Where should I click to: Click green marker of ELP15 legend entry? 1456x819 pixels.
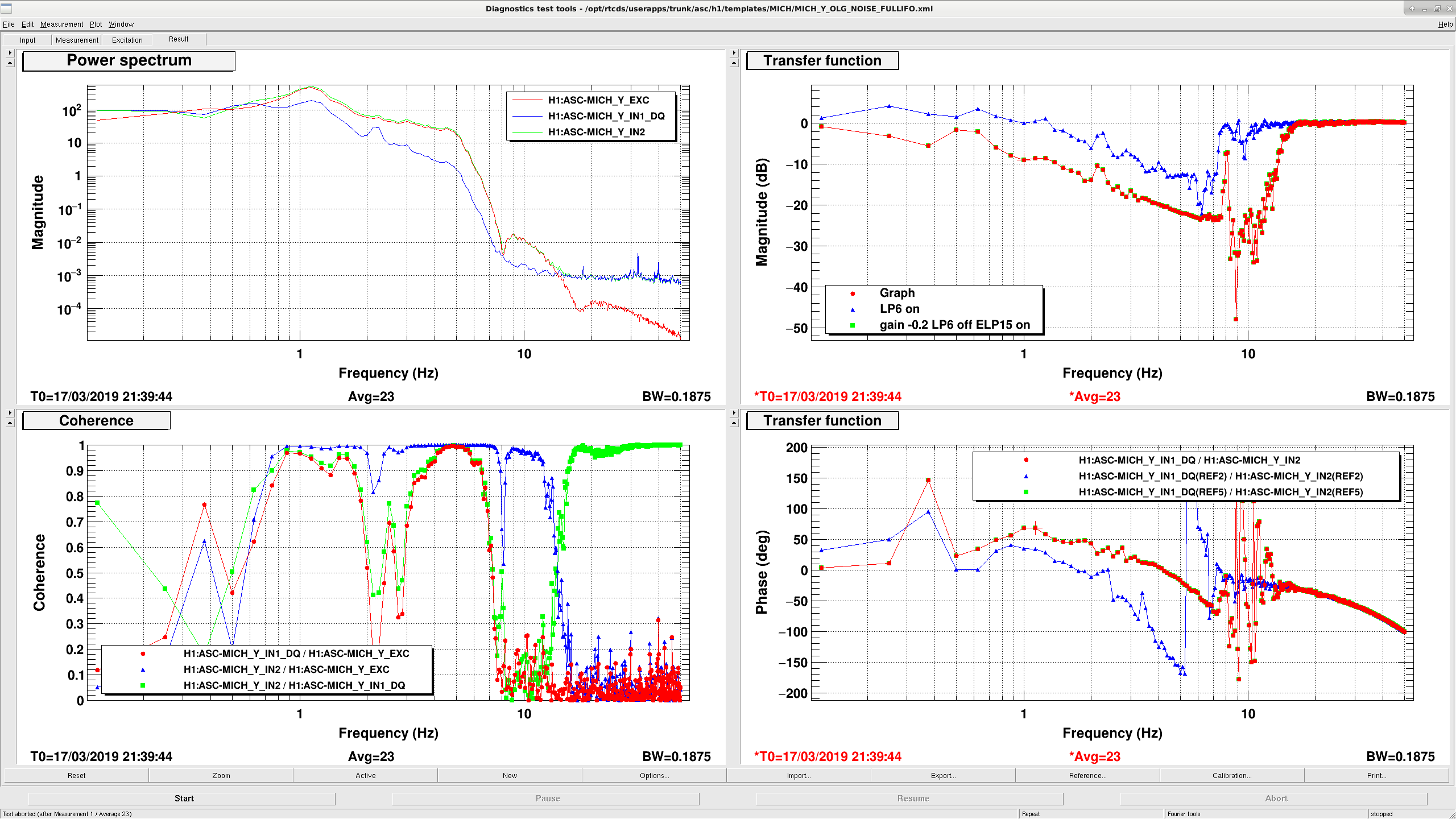853,325
